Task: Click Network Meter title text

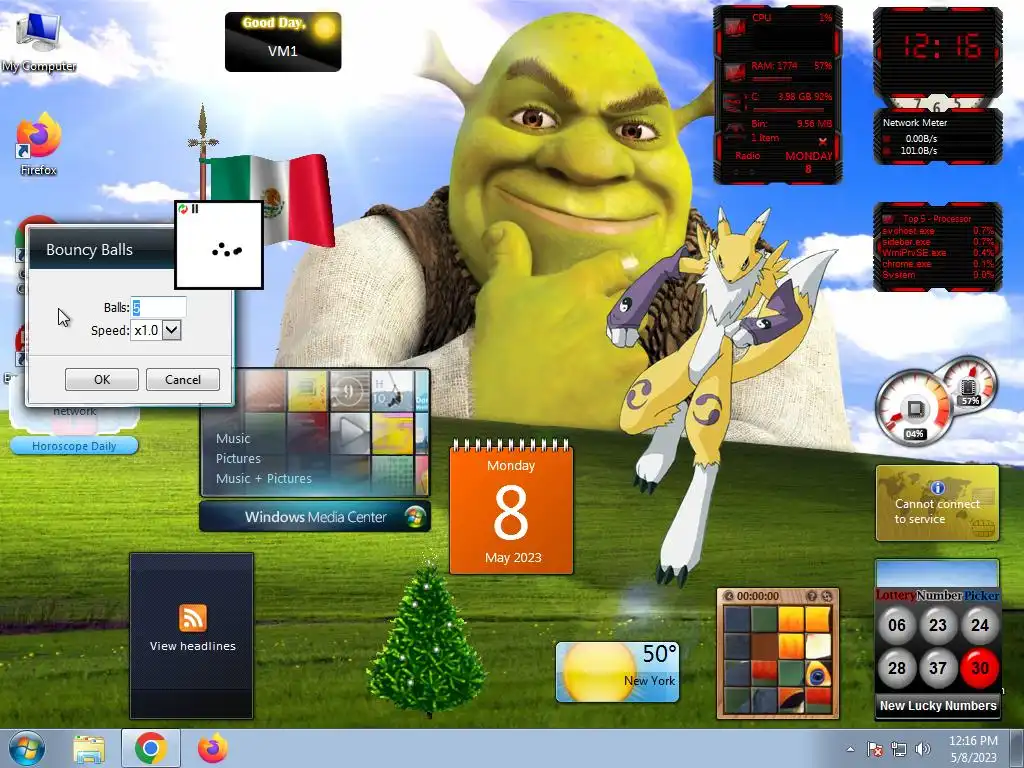Action: click(x=914, y=122)
